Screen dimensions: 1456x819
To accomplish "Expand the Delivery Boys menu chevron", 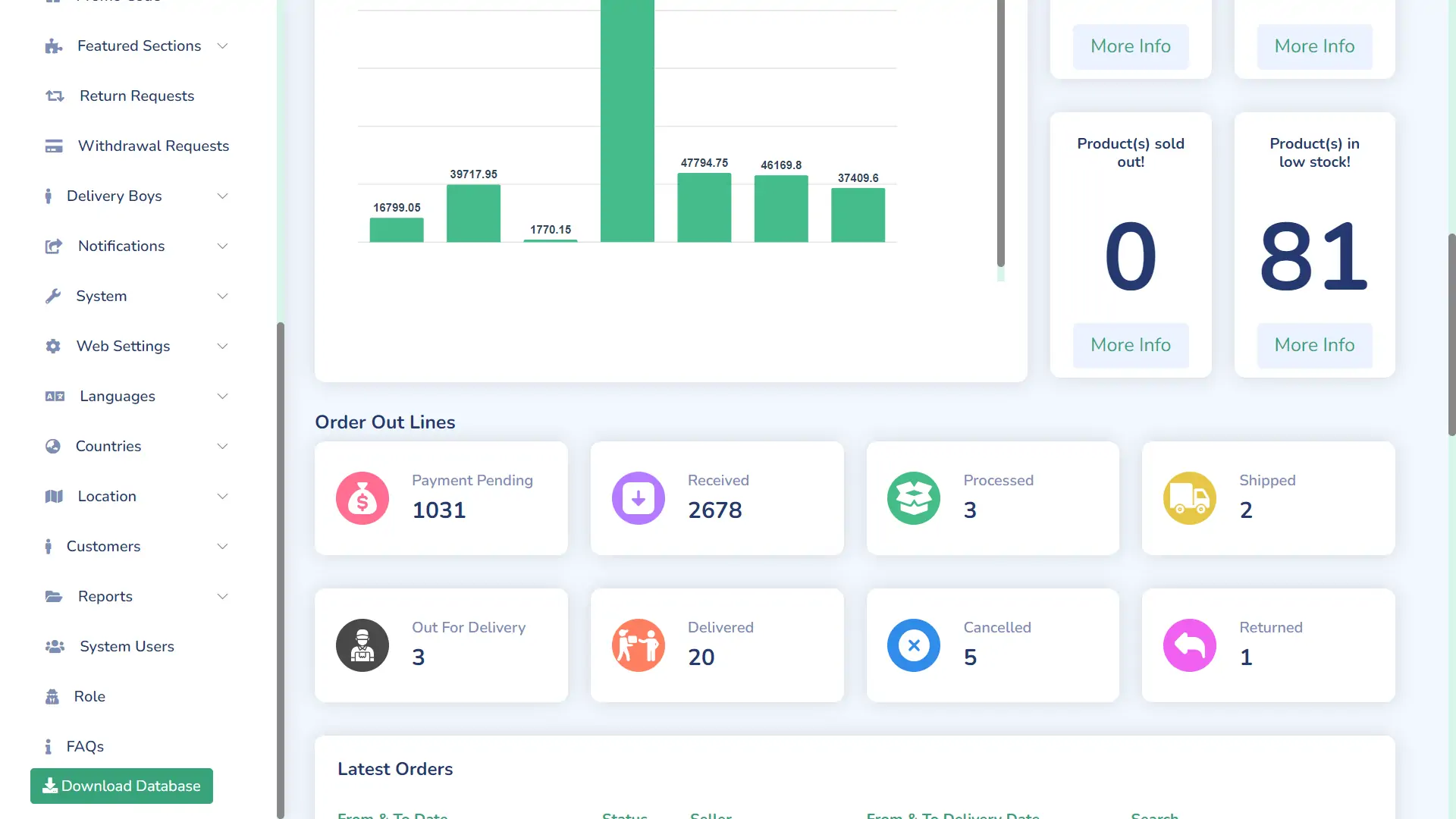I will coord(222,196).
